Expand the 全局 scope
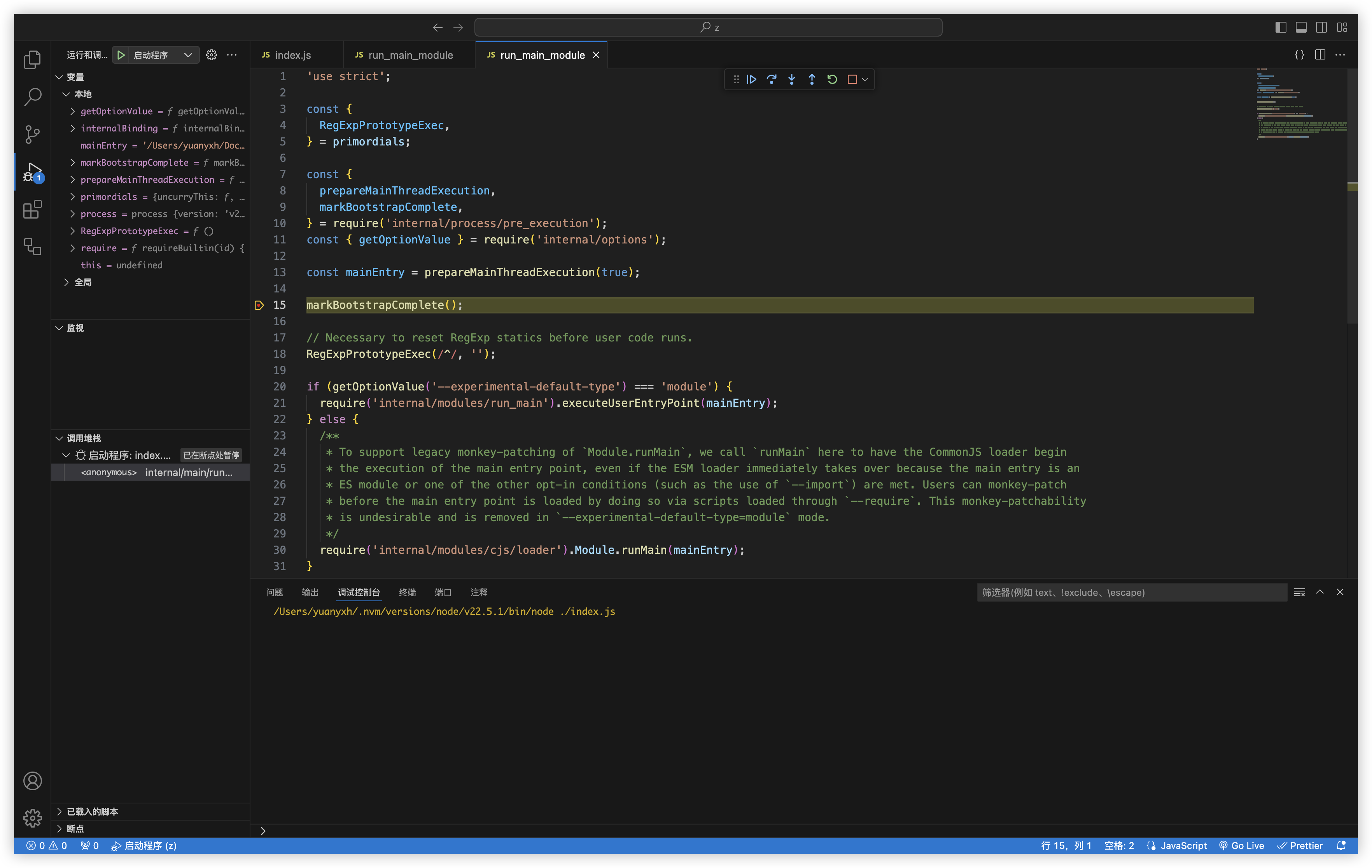 (66, 282)
